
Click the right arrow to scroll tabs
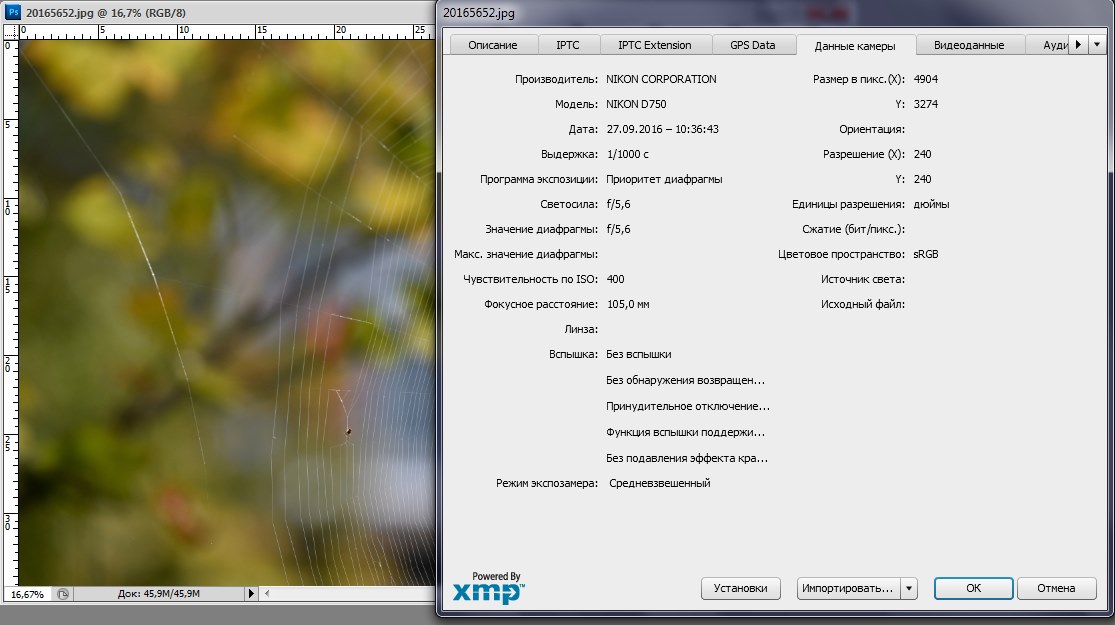click(x=1078, y=44)
